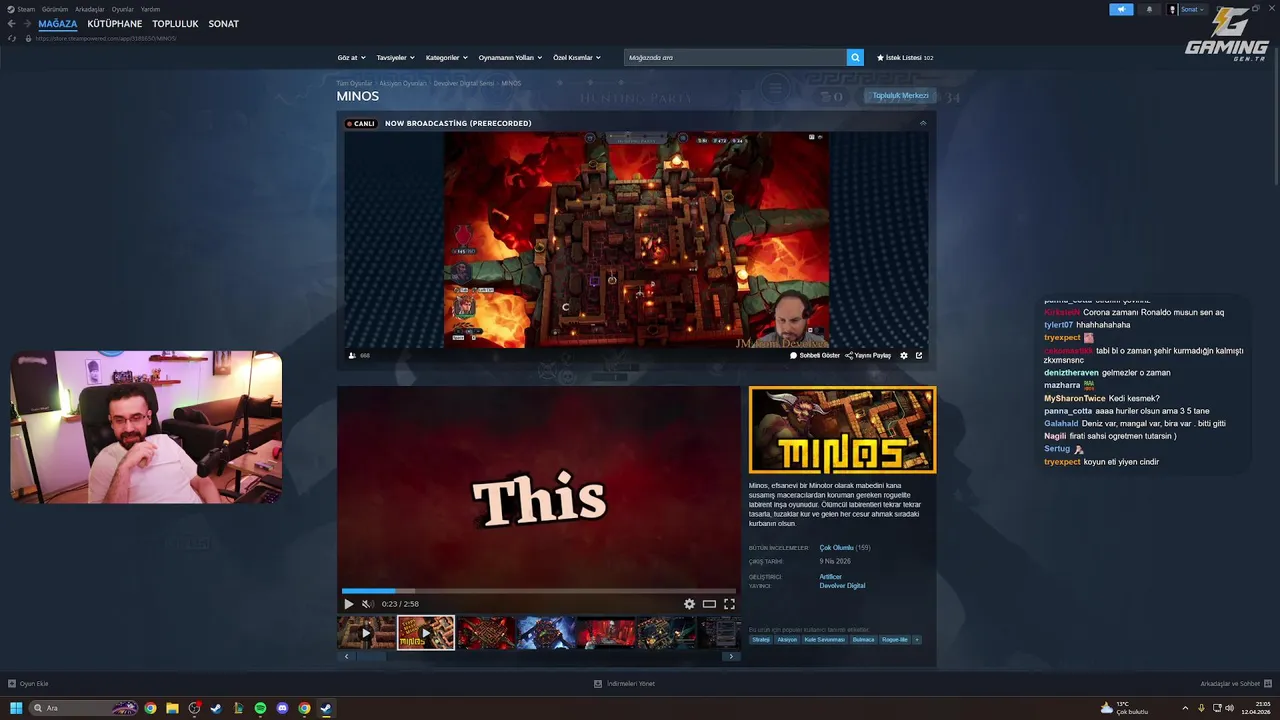Enter fullscreen on the trailer
The width and height of the screenshot is (1280, 720).
pos(729,604)
